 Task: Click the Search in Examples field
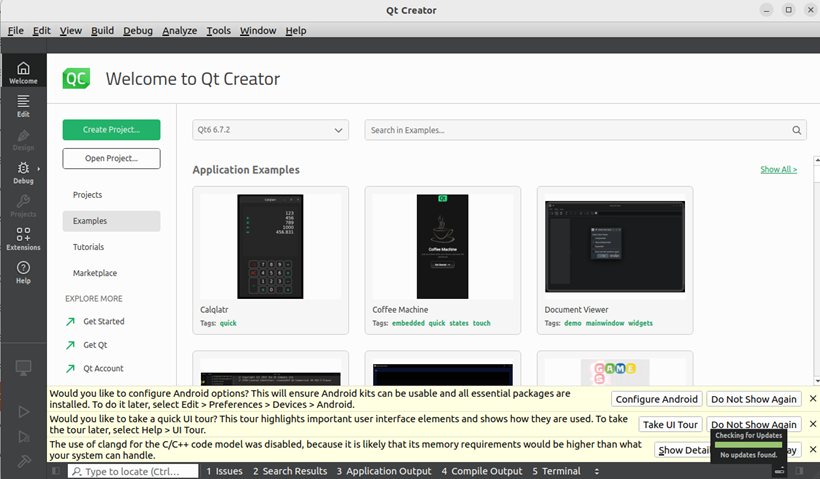click(586, 130)
